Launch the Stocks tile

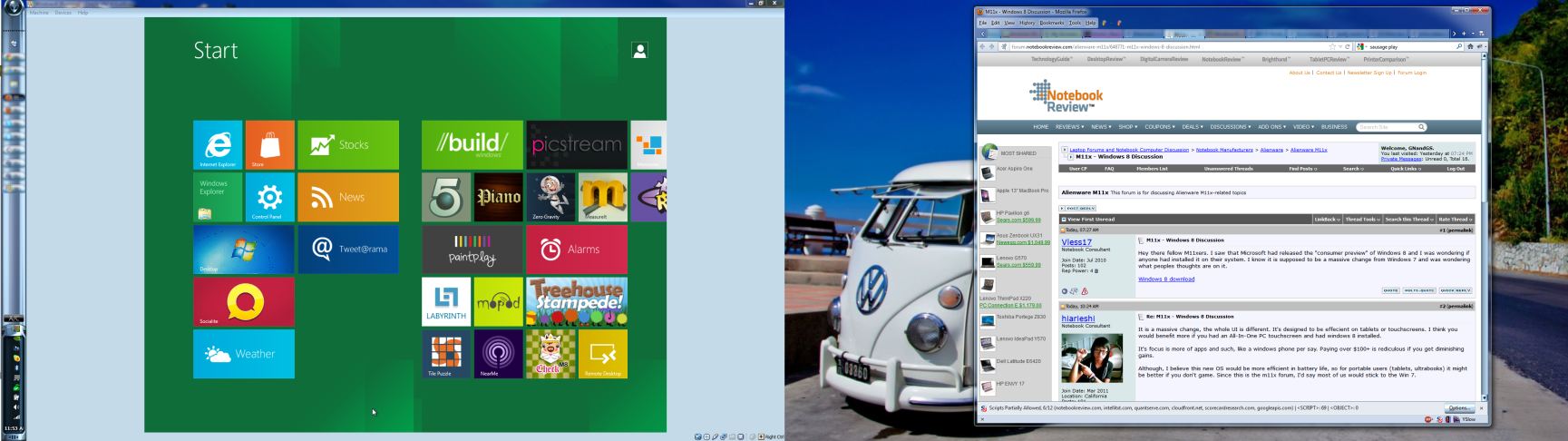[x=348, y=145]
